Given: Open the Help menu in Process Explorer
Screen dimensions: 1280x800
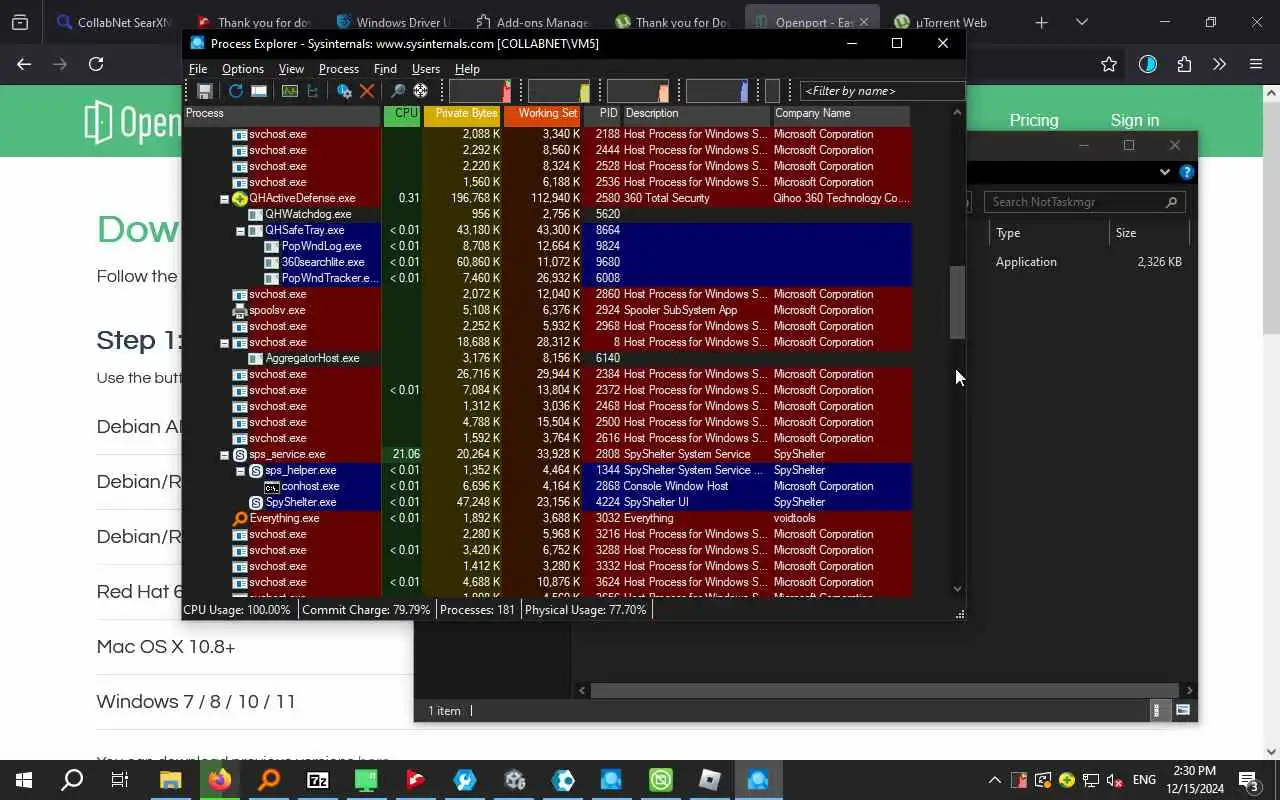Looking at the screenshot, I should click(x=467, y=69).
